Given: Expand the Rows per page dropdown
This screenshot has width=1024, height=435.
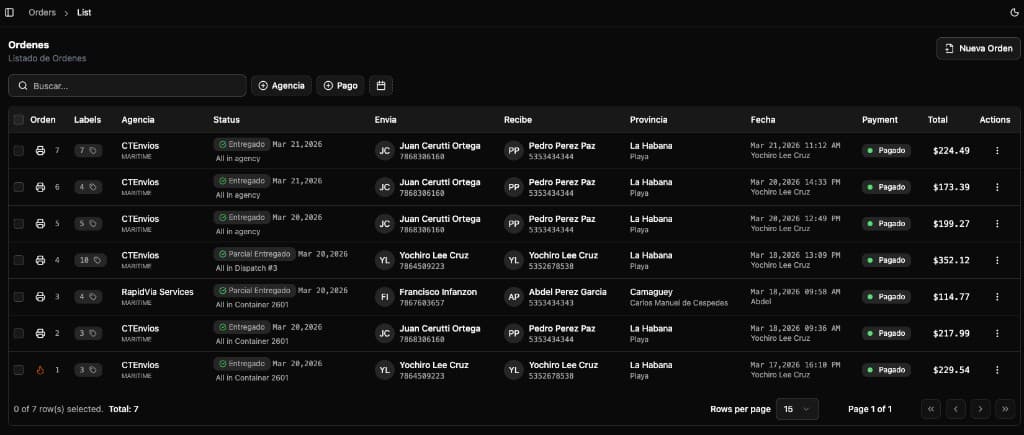Looking at the screenshot, I should pos(797,409).
